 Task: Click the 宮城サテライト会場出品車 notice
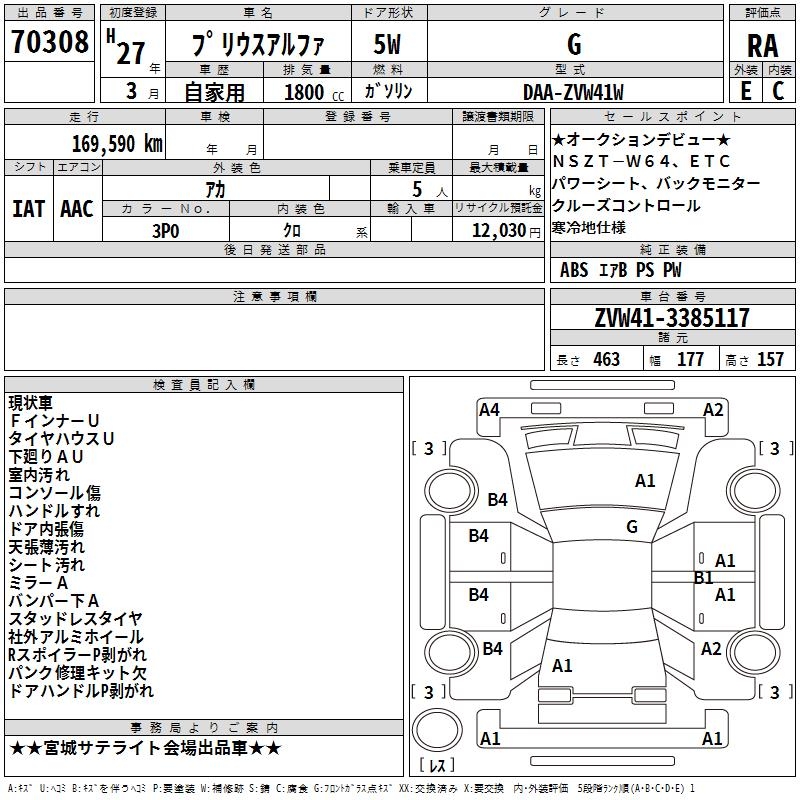pyautogui.click(x=146, y=748)
